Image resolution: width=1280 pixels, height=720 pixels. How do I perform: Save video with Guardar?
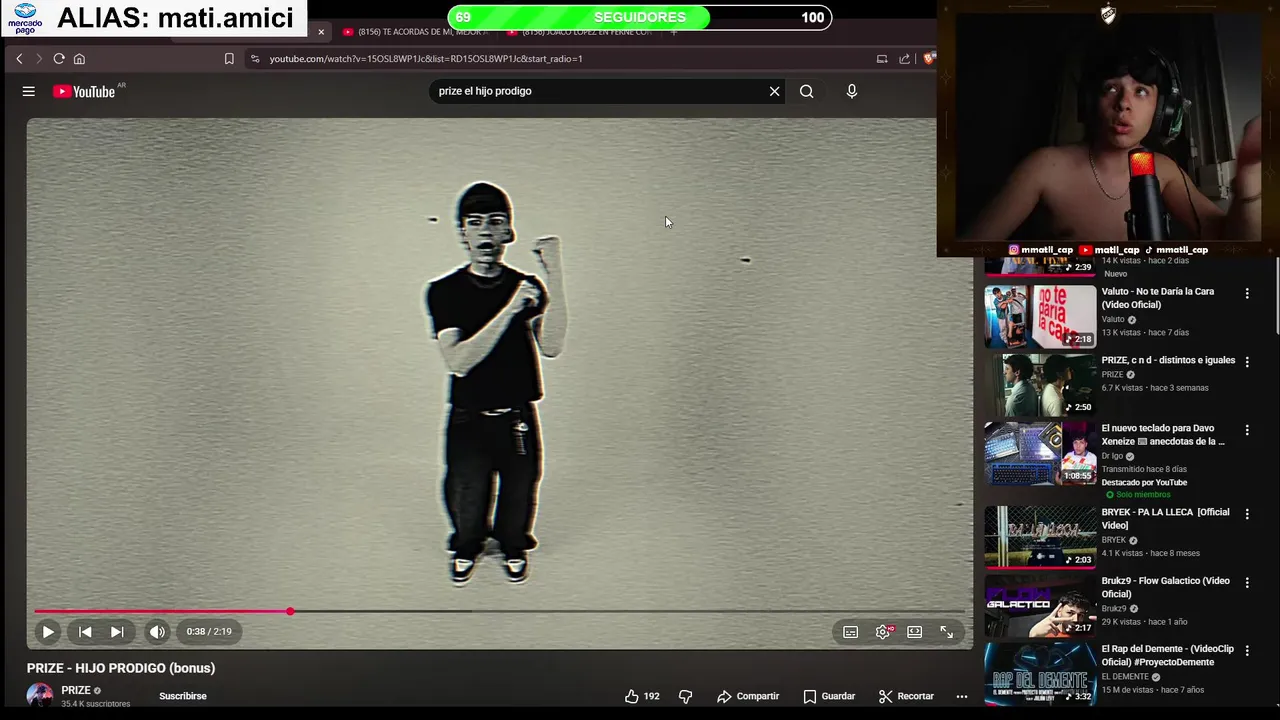[x=829, y=696]
